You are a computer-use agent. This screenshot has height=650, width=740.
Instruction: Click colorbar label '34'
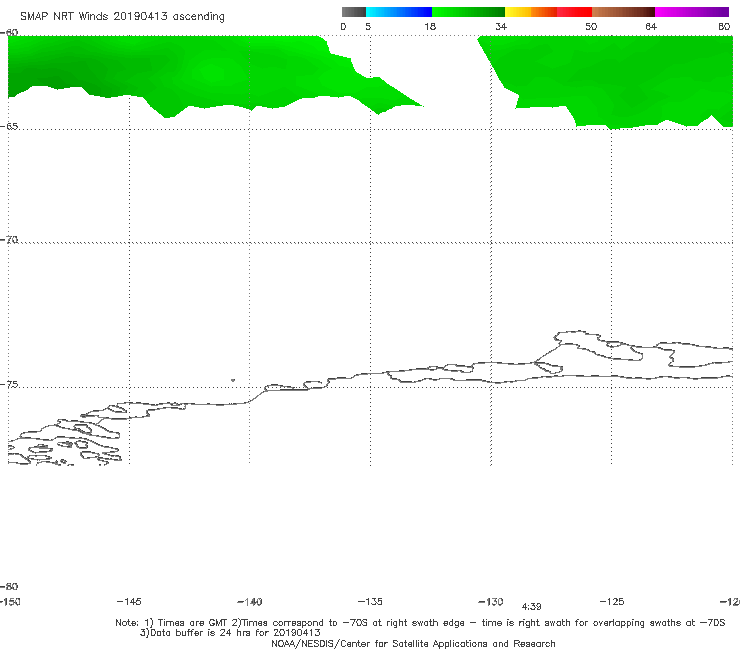pyautogui.click(x=501, y=26)
